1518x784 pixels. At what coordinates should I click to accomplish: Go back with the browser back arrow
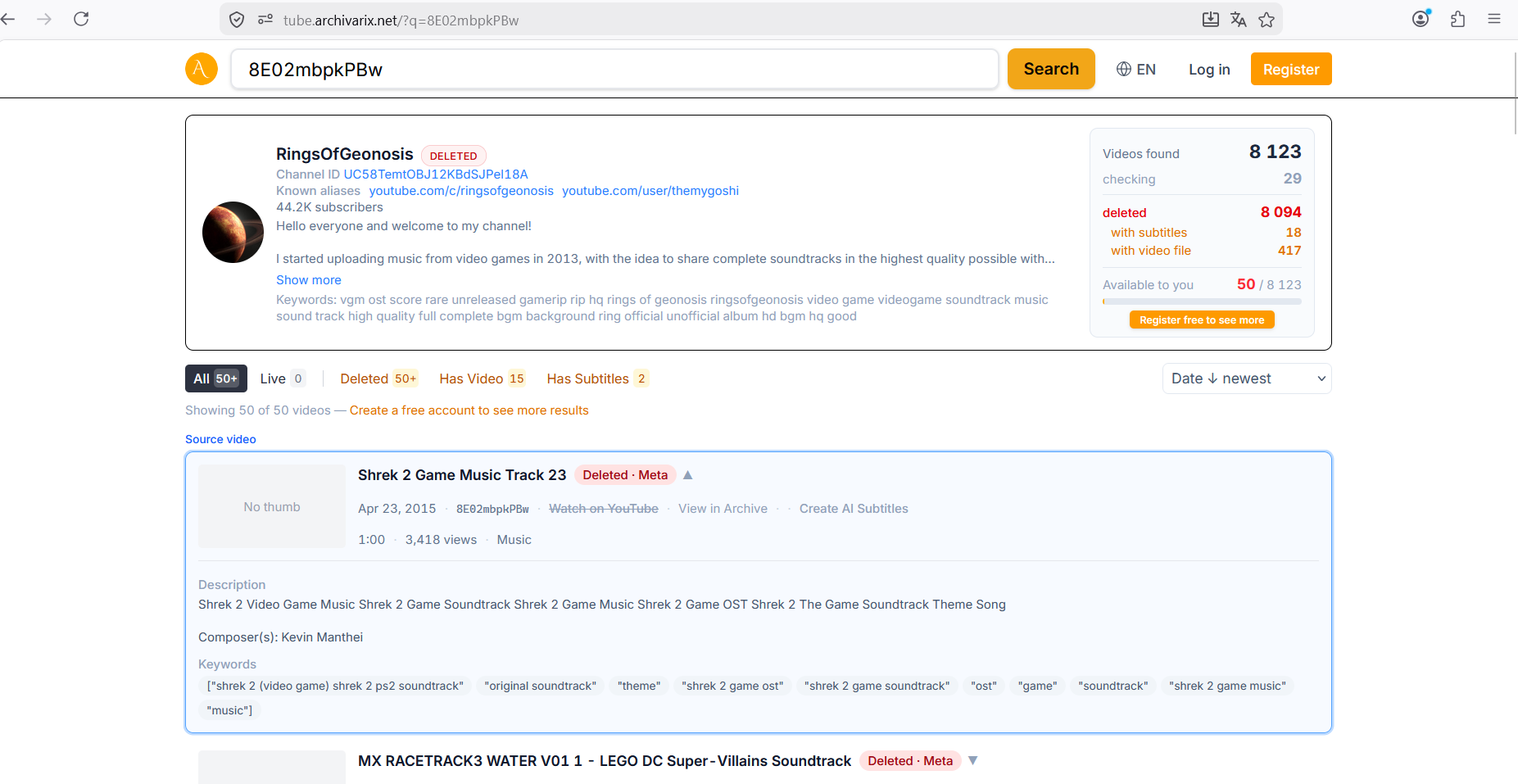point(8,19)
